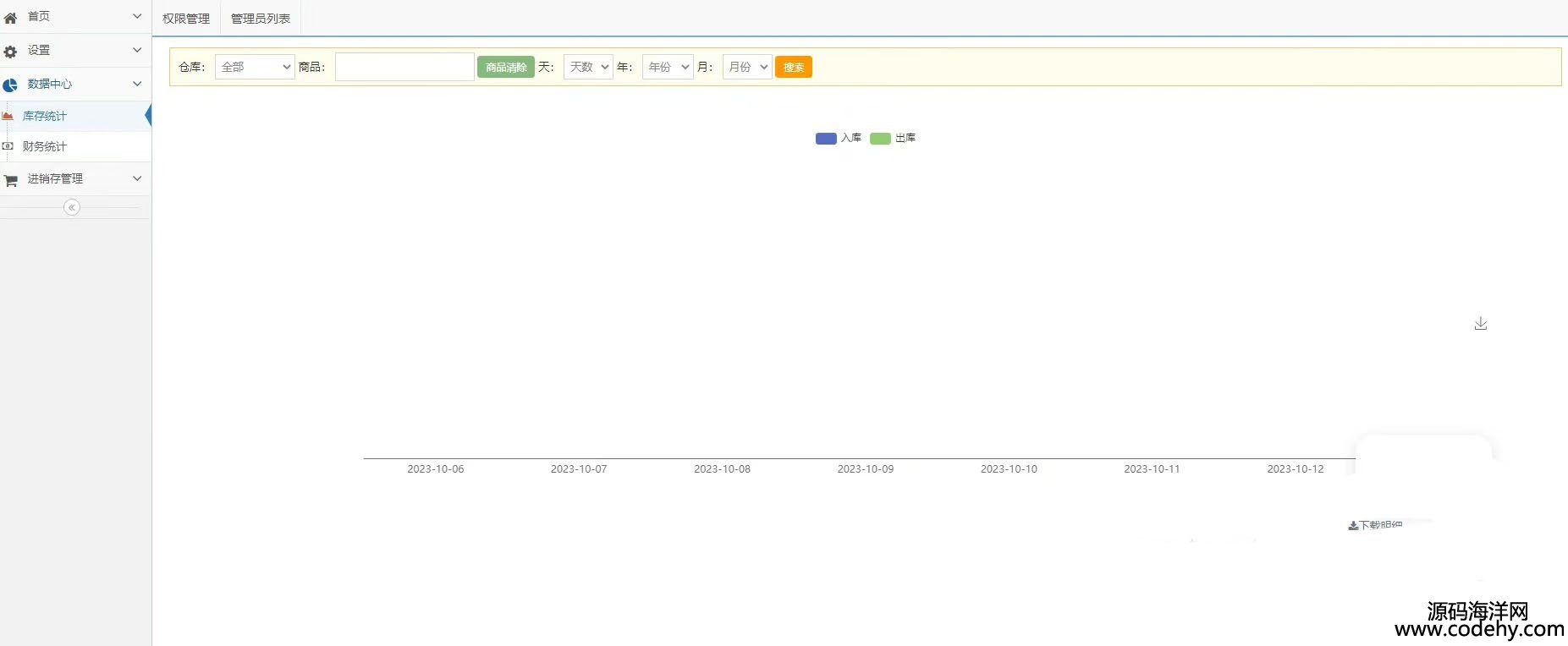The width and height of the screenshot is (1568, 646).
Task: Click the 2023-10-09 axis label
Action: coord(866,469)
